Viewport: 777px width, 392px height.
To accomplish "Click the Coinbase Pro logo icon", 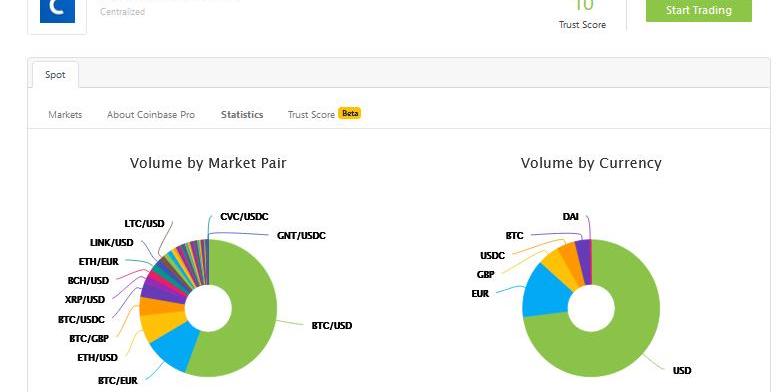I will tap(57, 11).
